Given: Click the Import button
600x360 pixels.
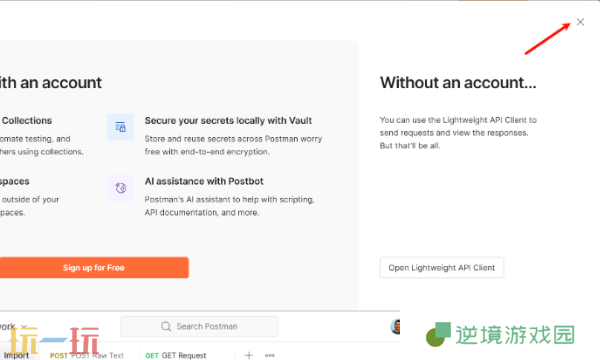Looking at the screenshot, I should 16,355.
